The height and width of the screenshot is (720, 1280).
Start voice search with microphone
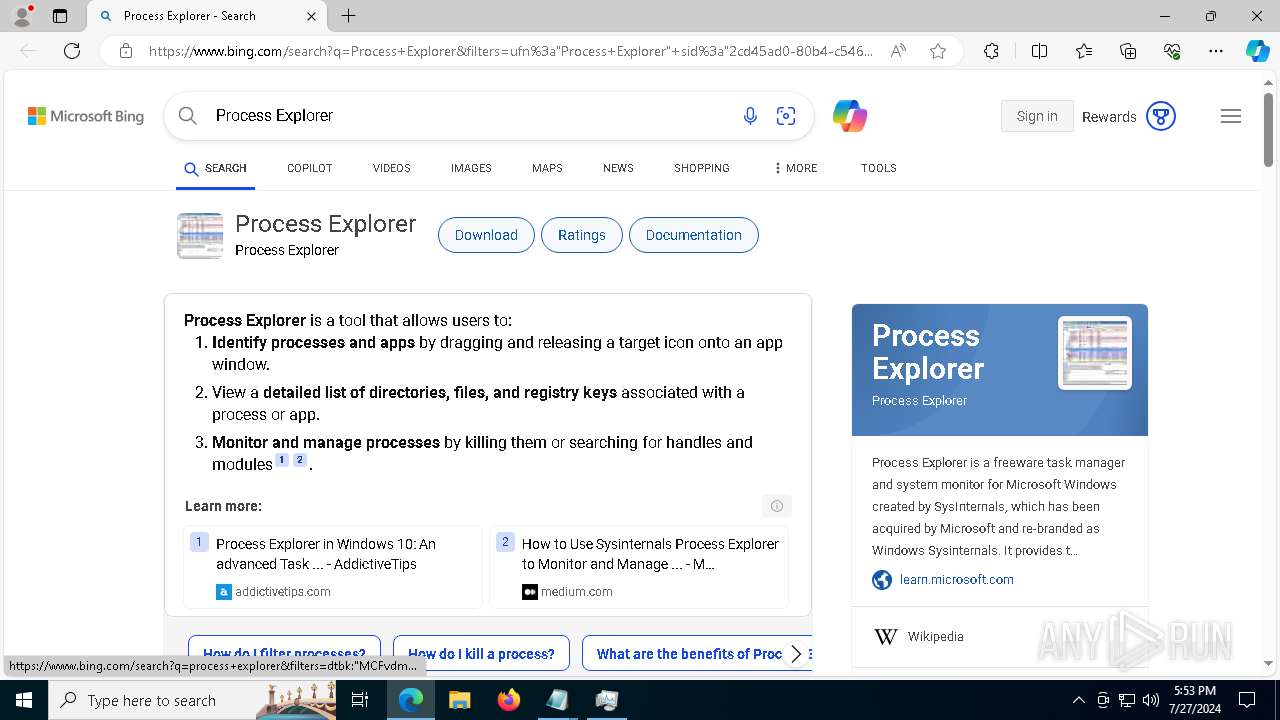(750, 116)
